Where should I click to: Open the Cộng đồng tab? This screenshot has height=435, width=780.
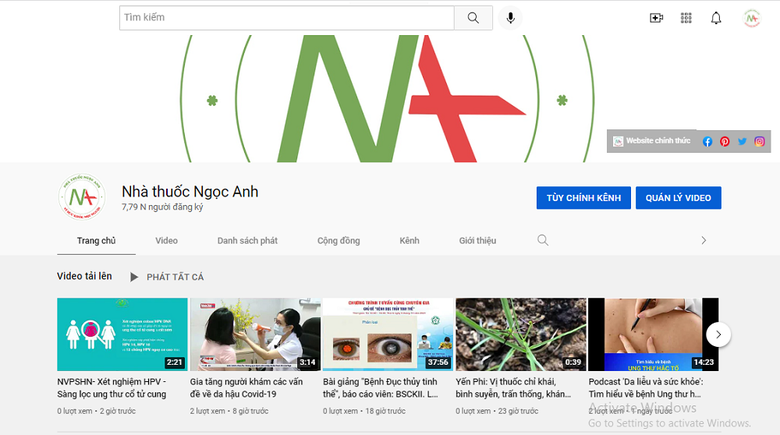pyautogui.click(x=338, y=240)
